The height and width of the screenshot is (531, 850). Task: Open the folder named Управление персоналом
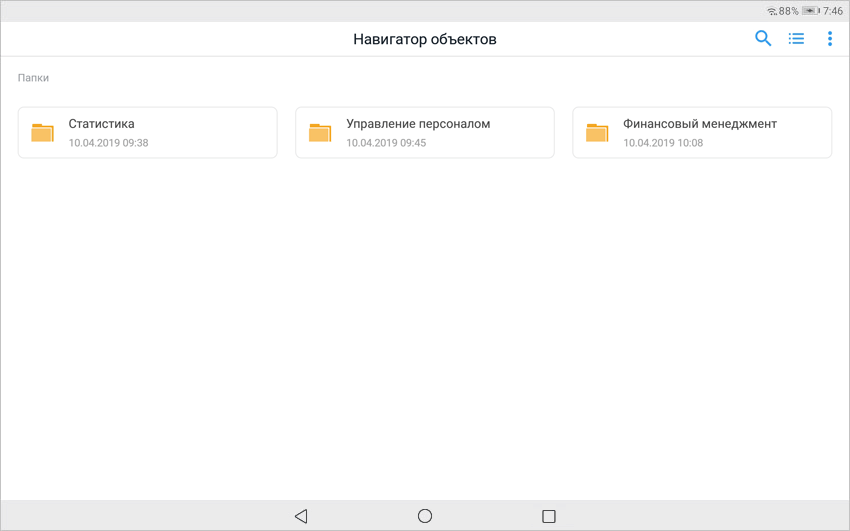coord(418,124)
